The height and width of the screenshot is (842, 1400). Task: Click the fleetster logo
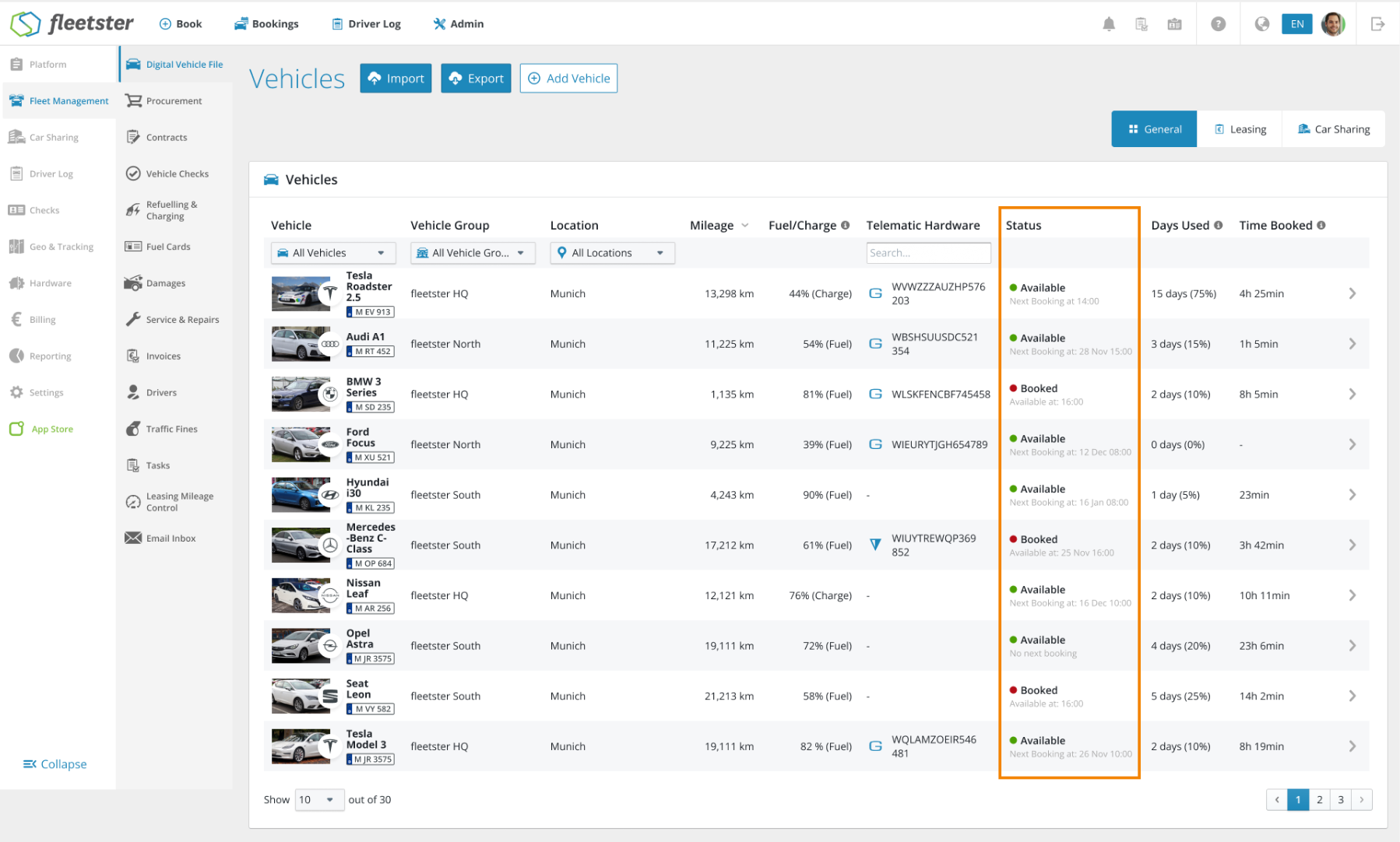point(72,23)
